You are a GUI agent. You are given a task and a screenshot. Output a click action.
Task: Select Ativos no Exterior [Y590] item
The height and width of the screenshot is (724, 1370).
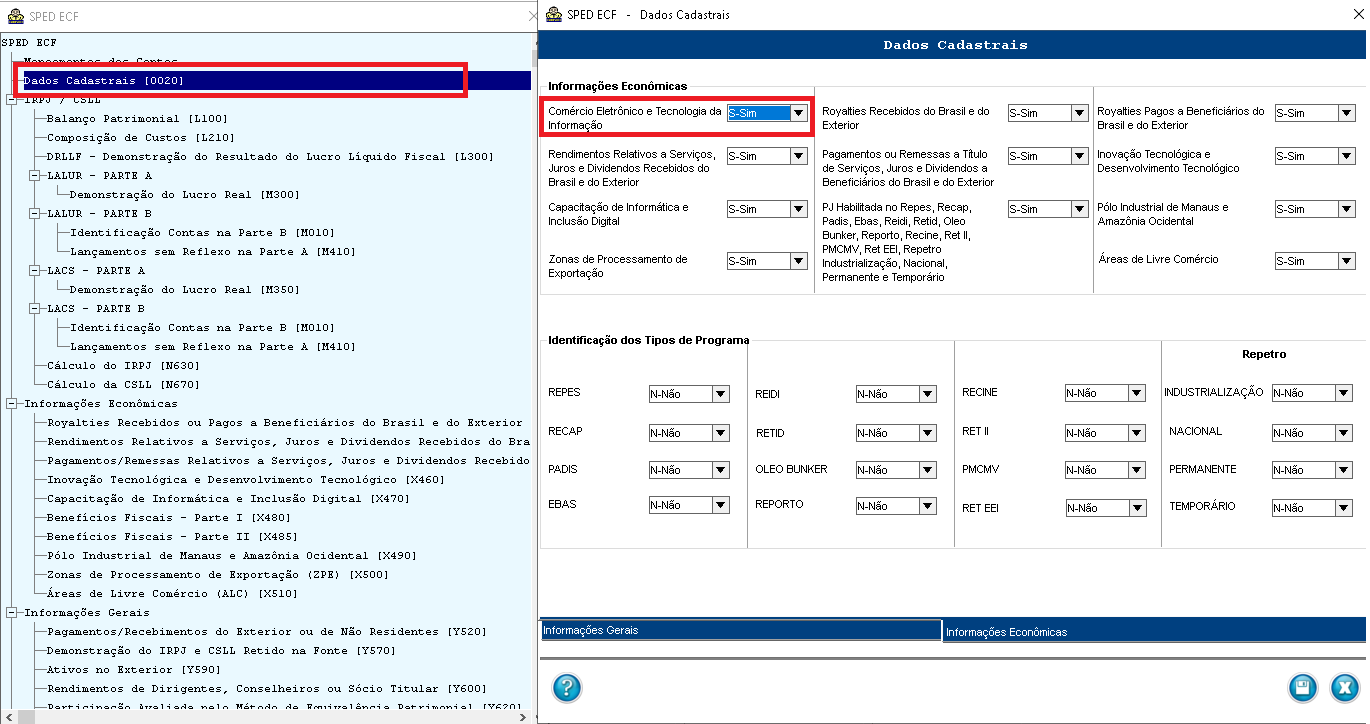point(134,669)
